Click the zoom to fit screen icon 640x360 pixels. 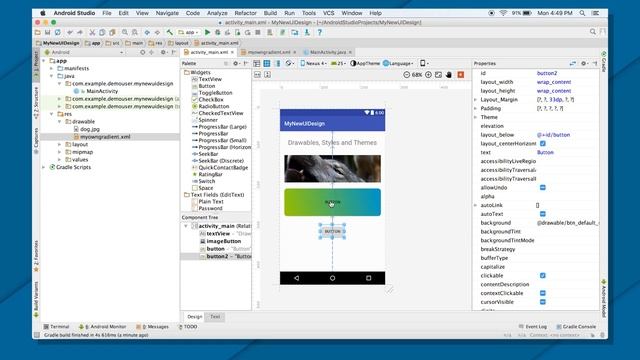[438, 75]
